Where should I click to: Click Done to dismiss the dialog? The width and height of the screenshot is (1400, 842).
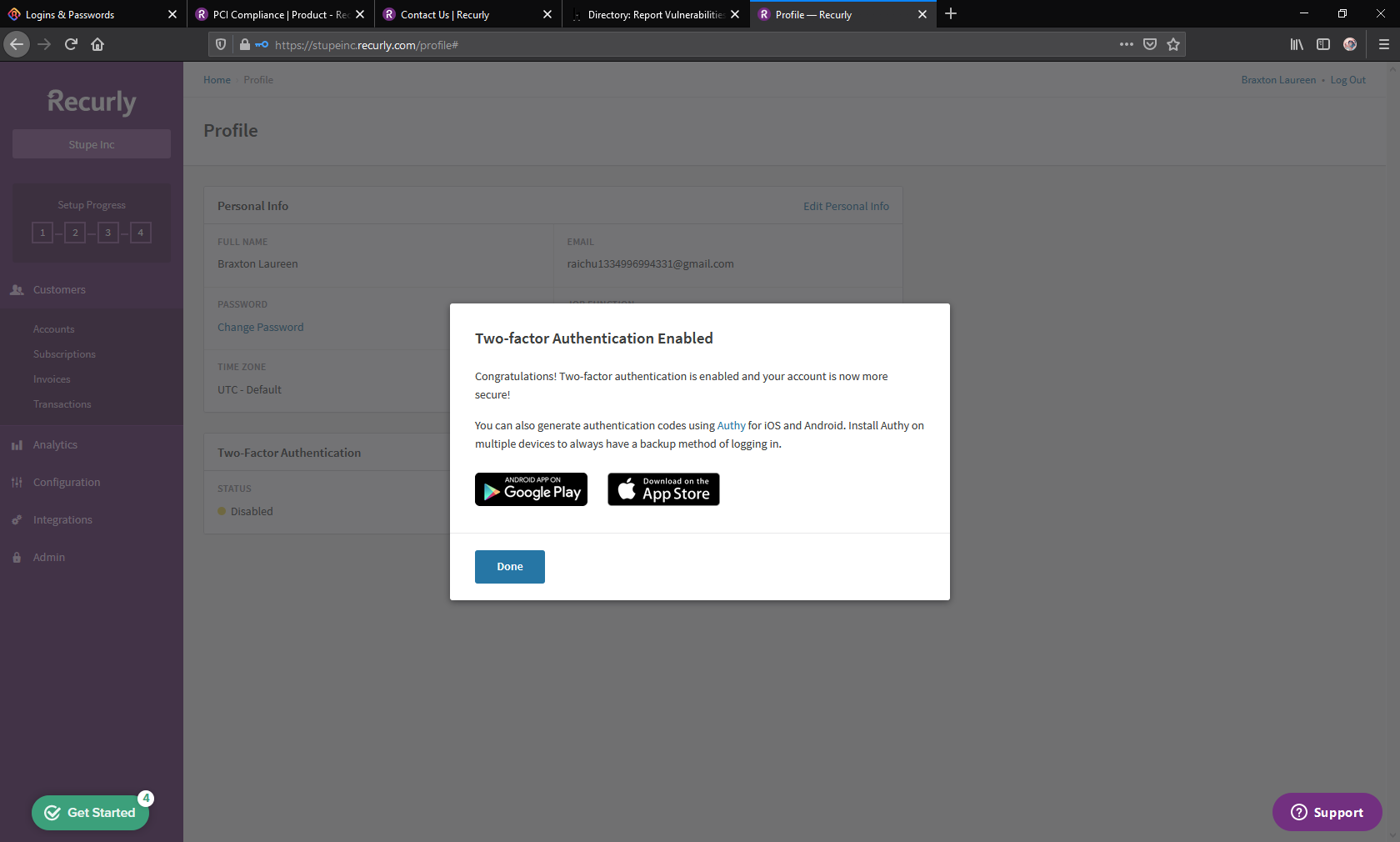pyautogui.click(x=510, y=567)
